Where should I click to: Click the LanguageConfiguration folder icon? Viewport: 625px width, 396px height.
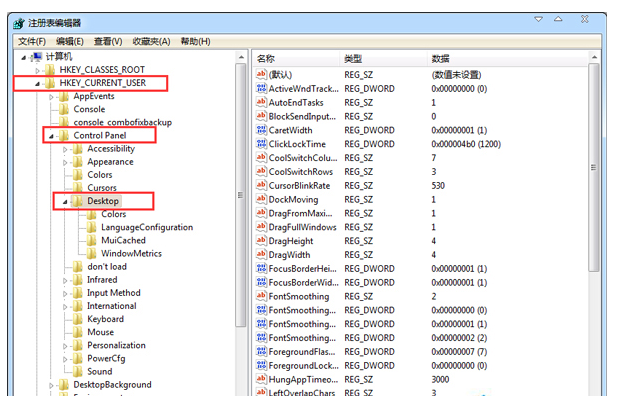tap(92, 227)
